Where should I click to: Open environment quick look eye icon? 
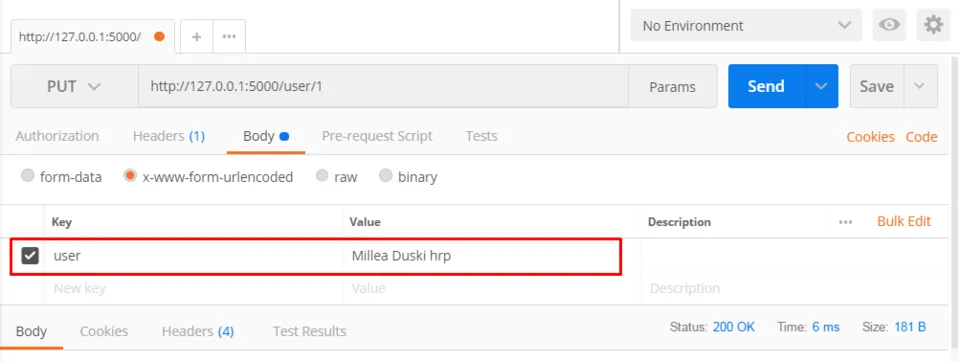click(x=889, y=25)
